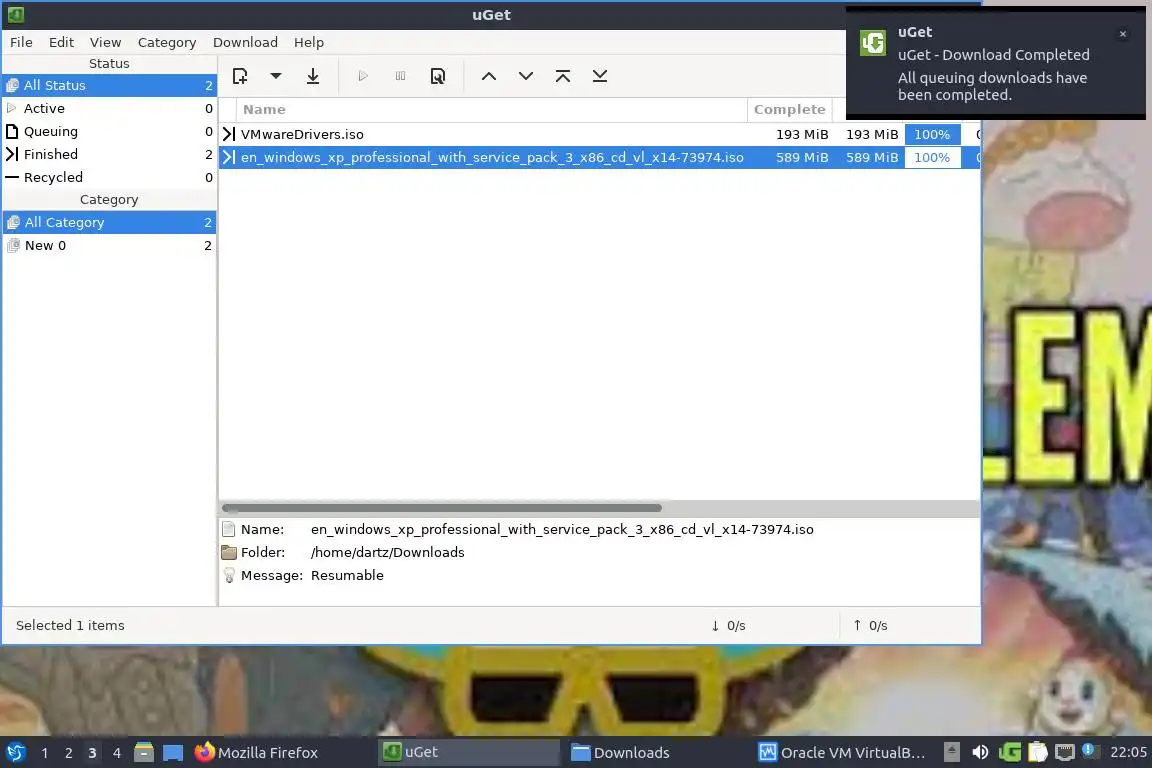Click Windows XP iso 100% progress bar
Image resolution: width=1152 pixels, height=768 pixels.
(x=932, y=157)
